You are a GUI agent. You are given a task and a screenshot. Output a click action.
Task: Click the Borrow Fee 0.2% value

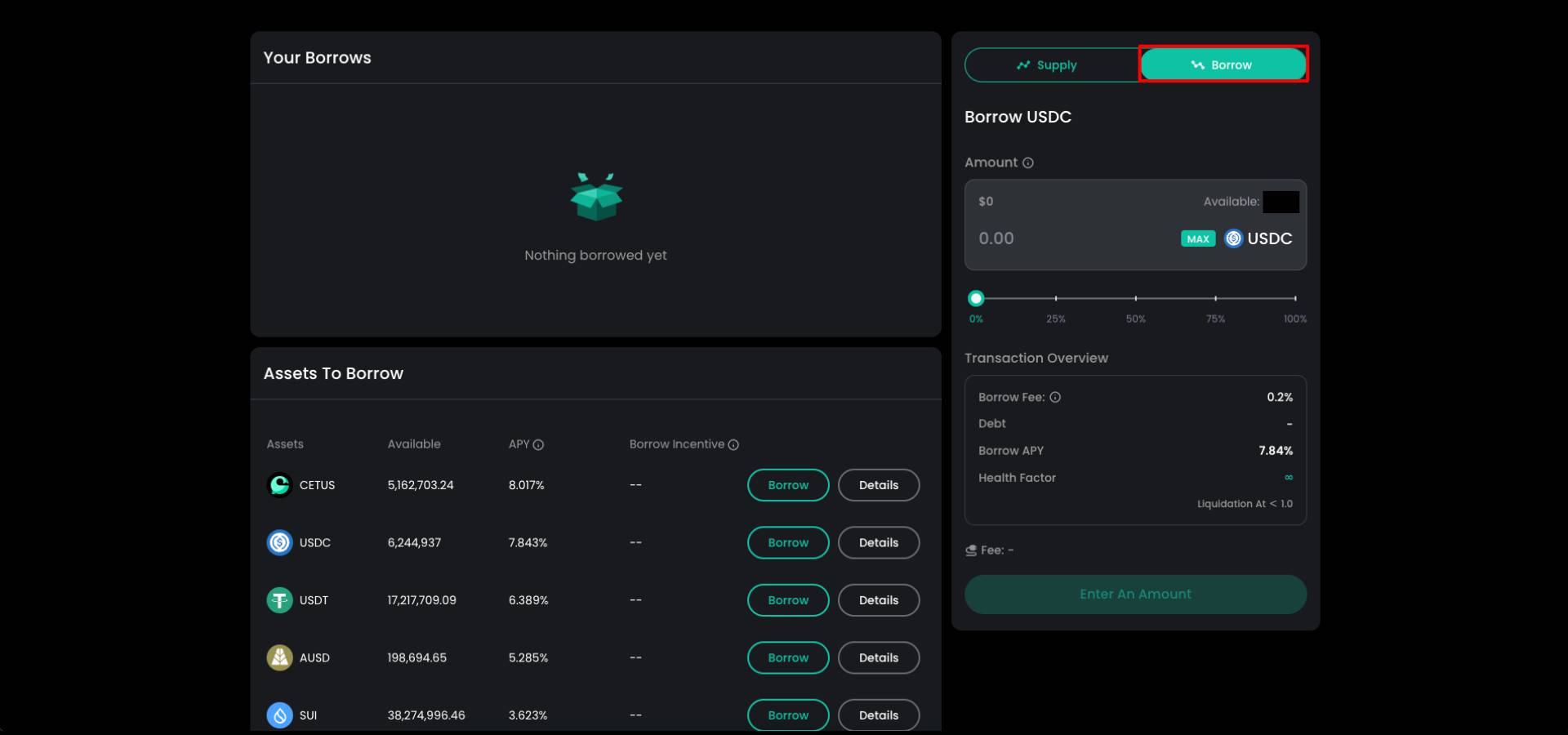pyautogui.click(x=1280, y=397)
